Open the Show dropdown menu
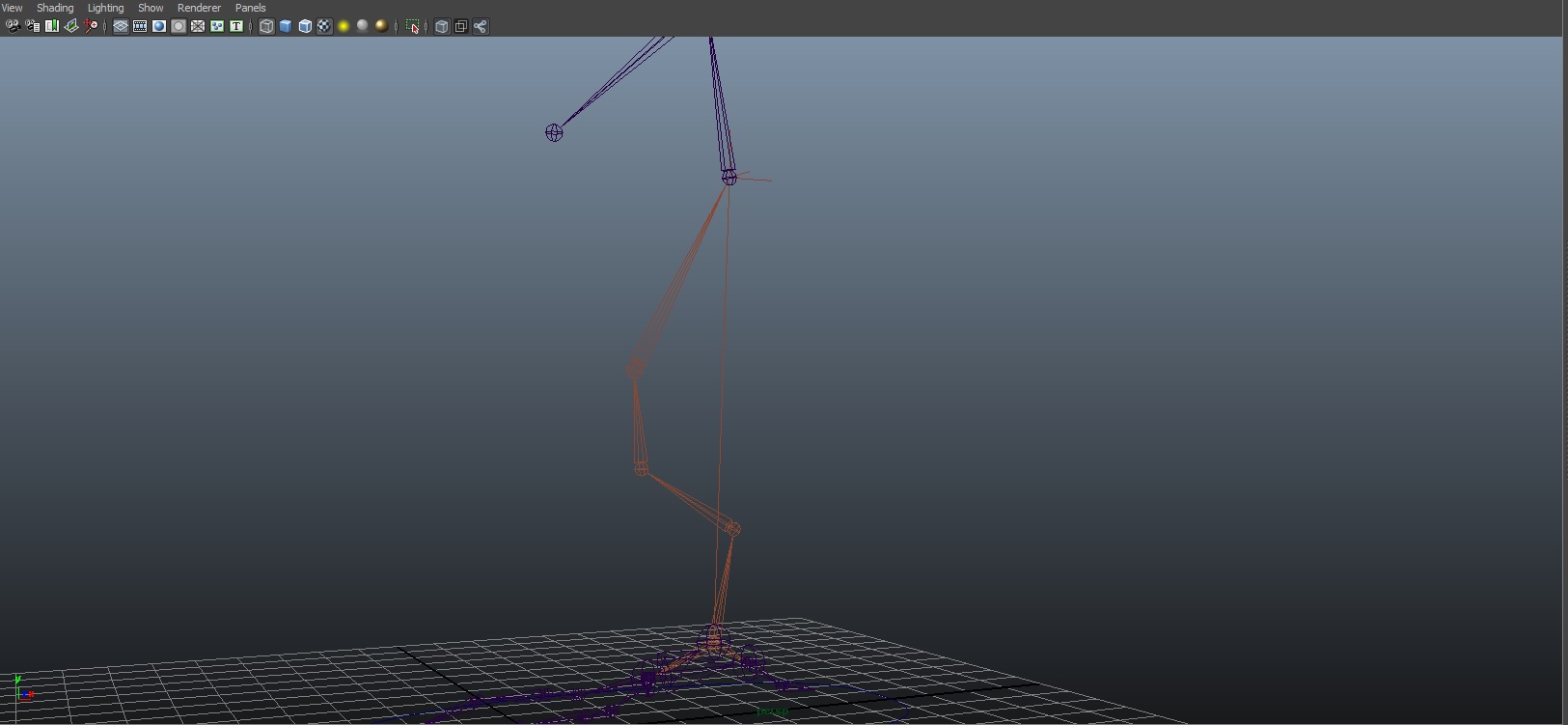This screenshot has height=725, width=1568. point(151,8)
